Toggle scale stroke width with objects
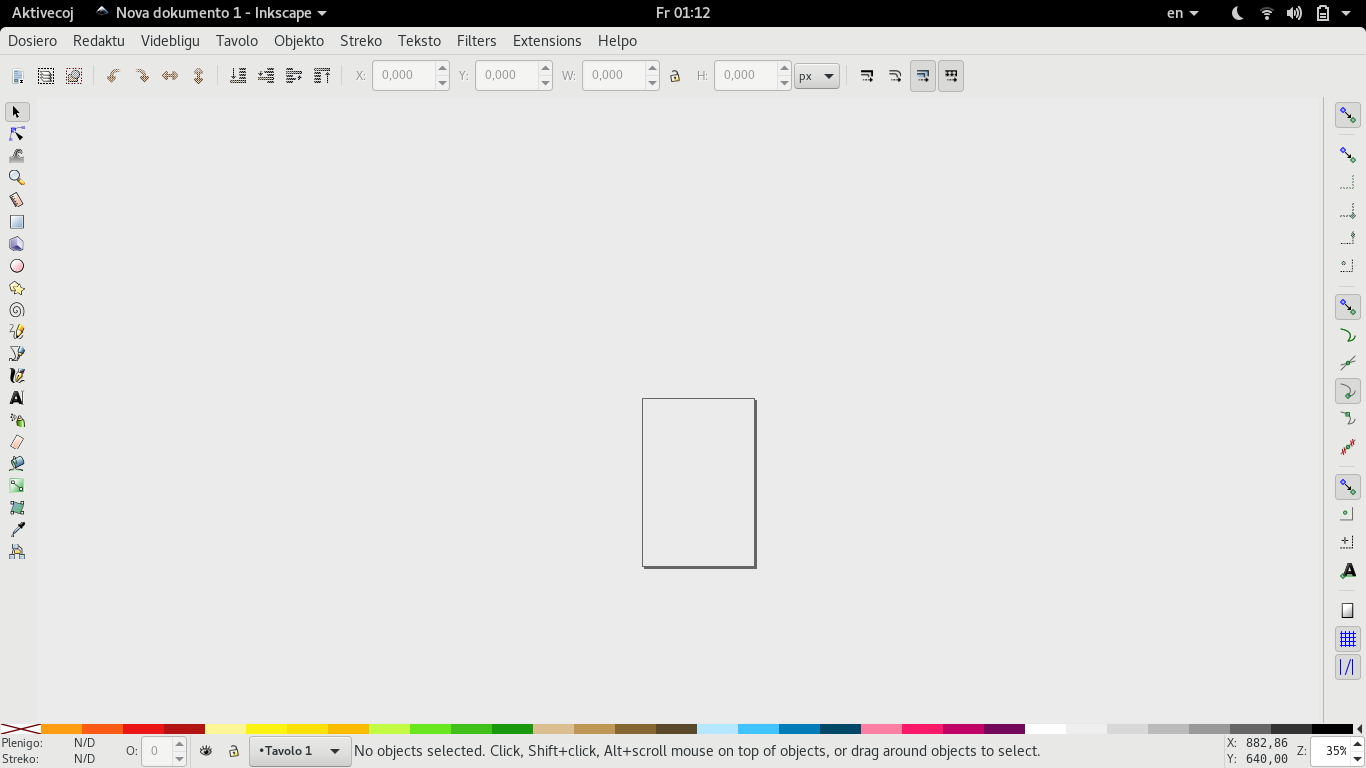 point(867,76)
